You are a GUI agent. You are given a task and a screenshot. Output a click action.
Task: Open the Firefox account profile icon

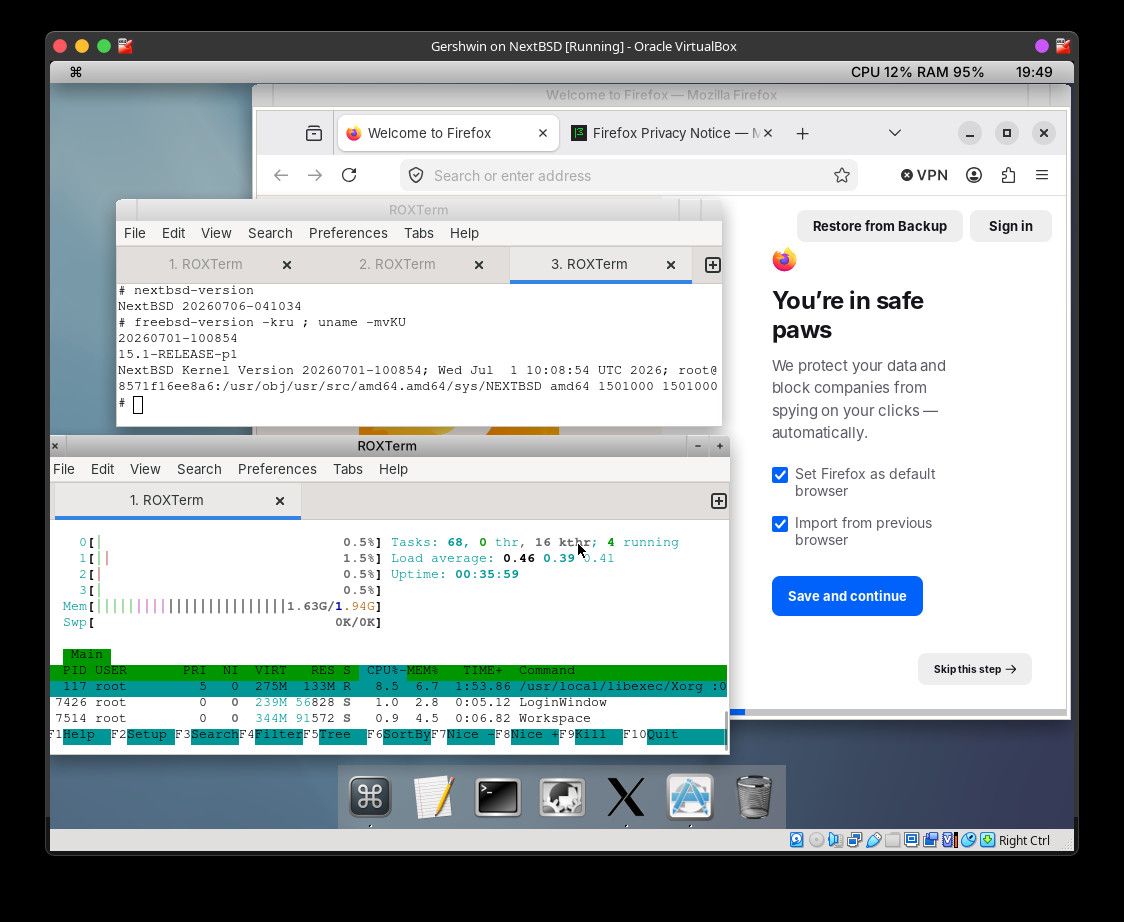[x=973, y=175]
